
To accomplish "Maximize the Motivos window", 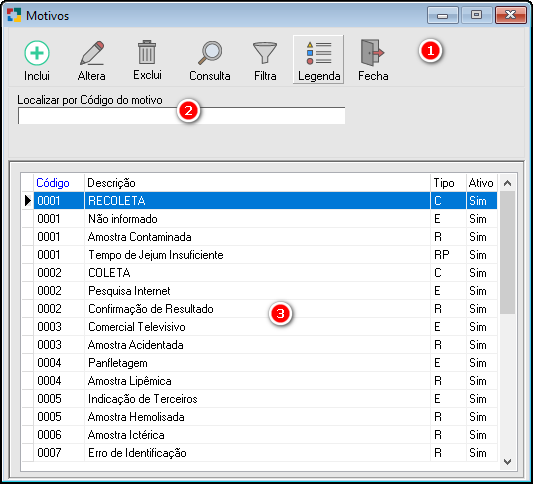I will (477, 15).
